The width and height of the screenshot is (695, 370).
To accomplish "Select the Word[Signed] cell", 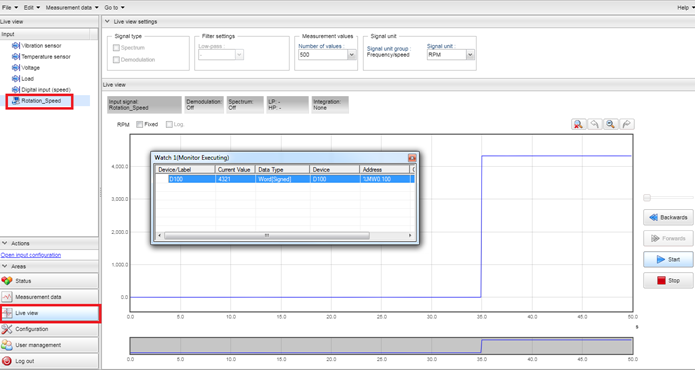I will [x=282, y=179].
